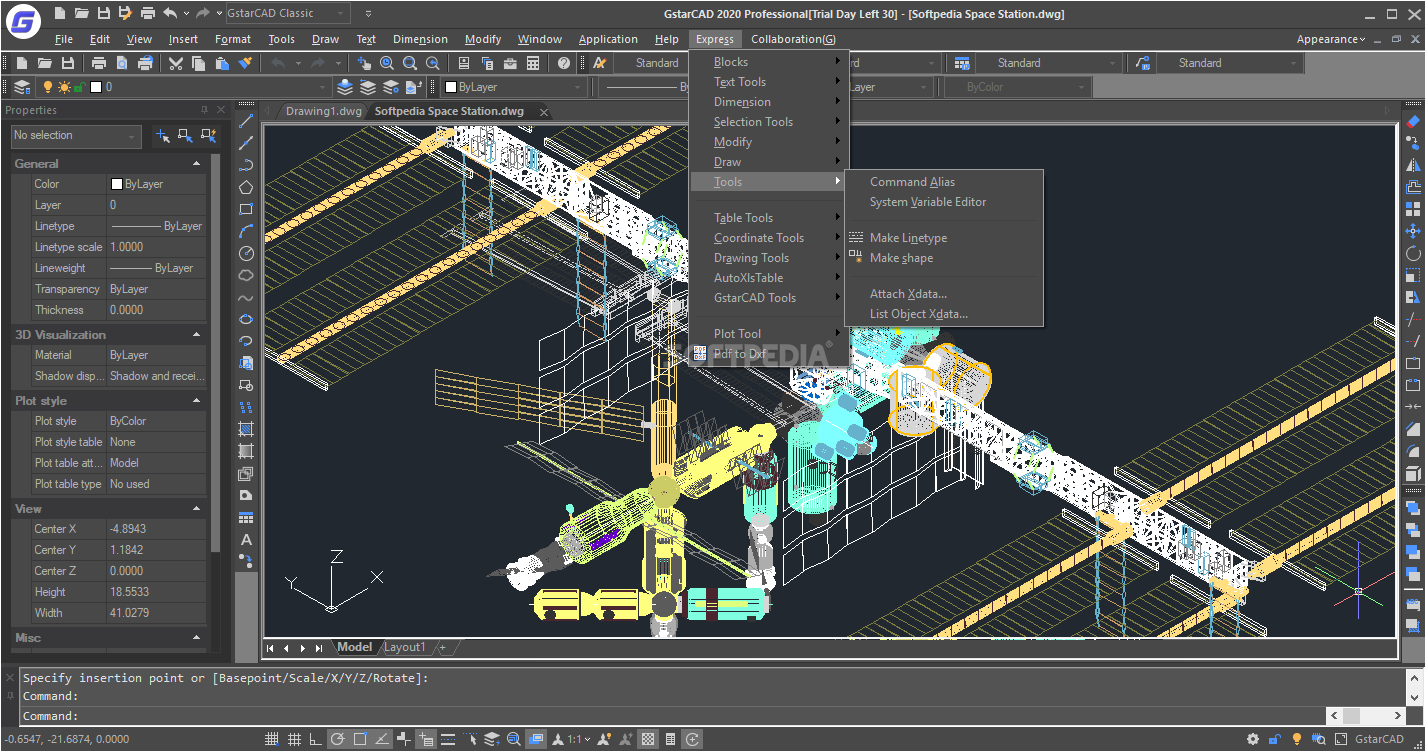Open the Layer Properties Manager icon

(x=22, y=87)
